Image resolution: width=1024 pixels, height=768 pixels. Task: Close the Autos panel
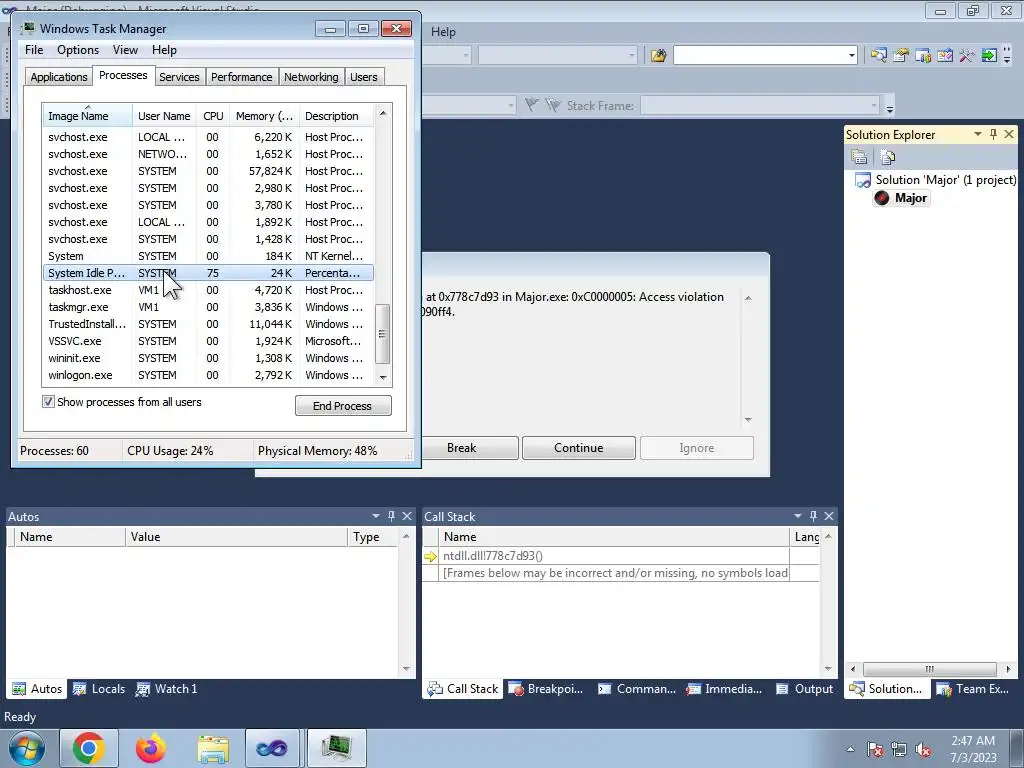click(x=407, y=516)
